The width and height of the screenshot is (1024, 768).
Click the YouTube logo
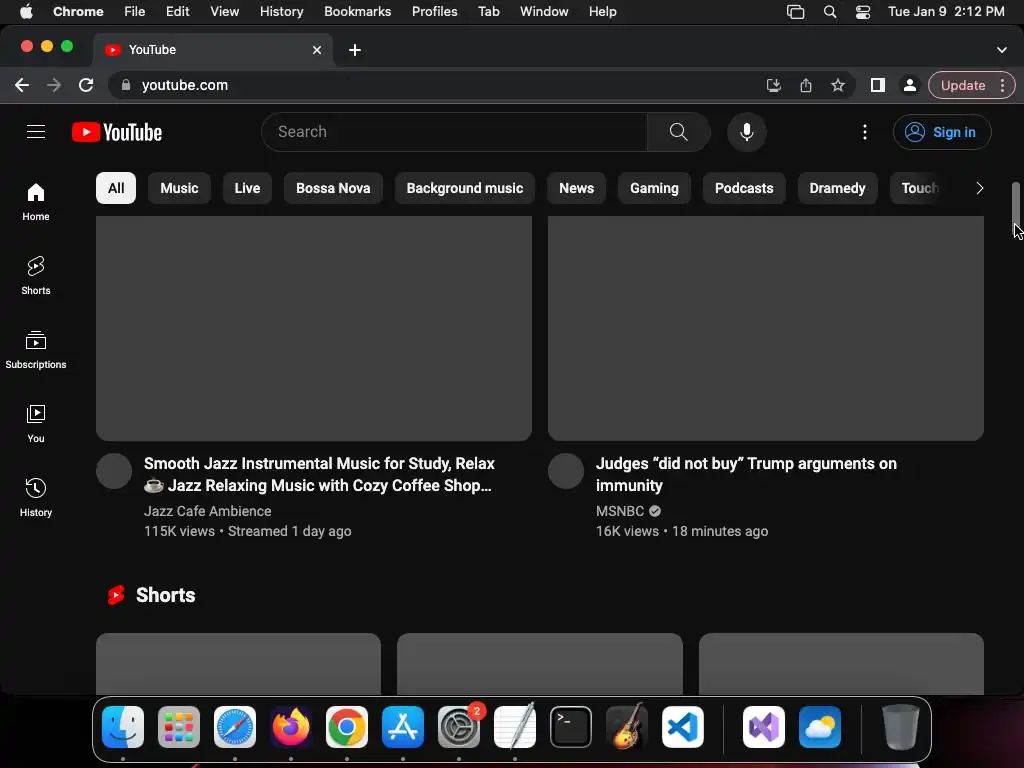117,132
